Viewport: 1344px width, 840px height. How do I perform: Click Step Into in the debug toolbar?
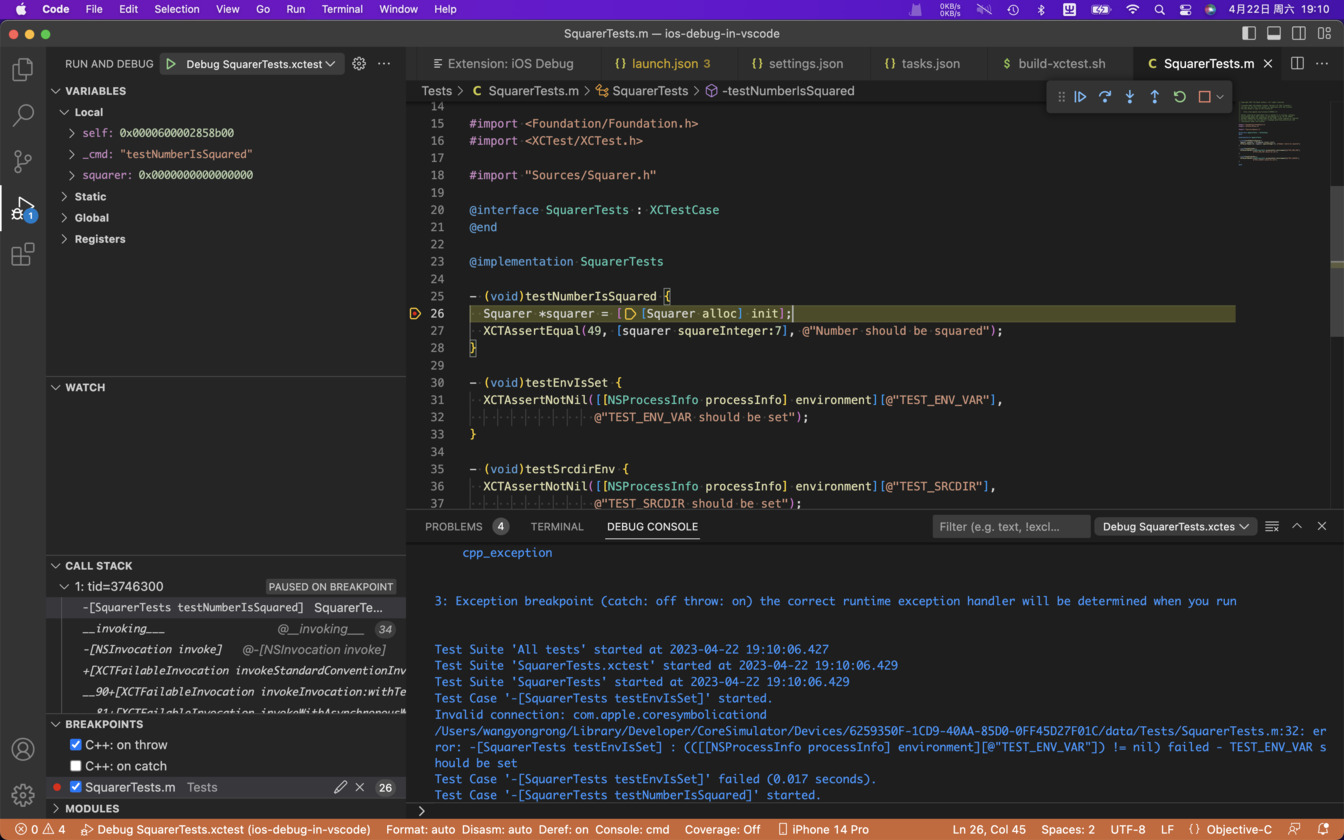[x=1130, y=97]
